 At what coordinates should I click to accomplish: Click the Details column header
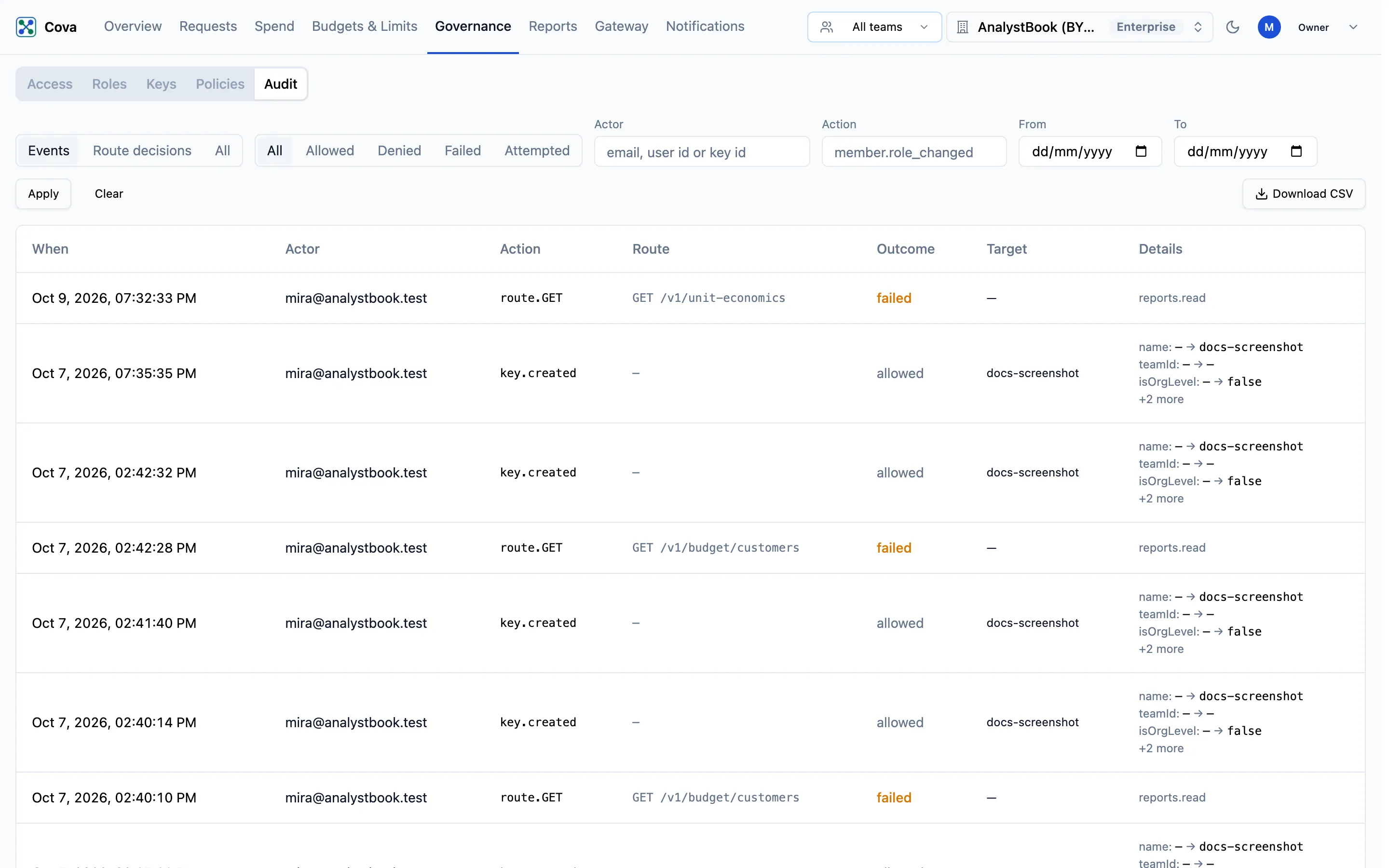tap(1160, 248)
